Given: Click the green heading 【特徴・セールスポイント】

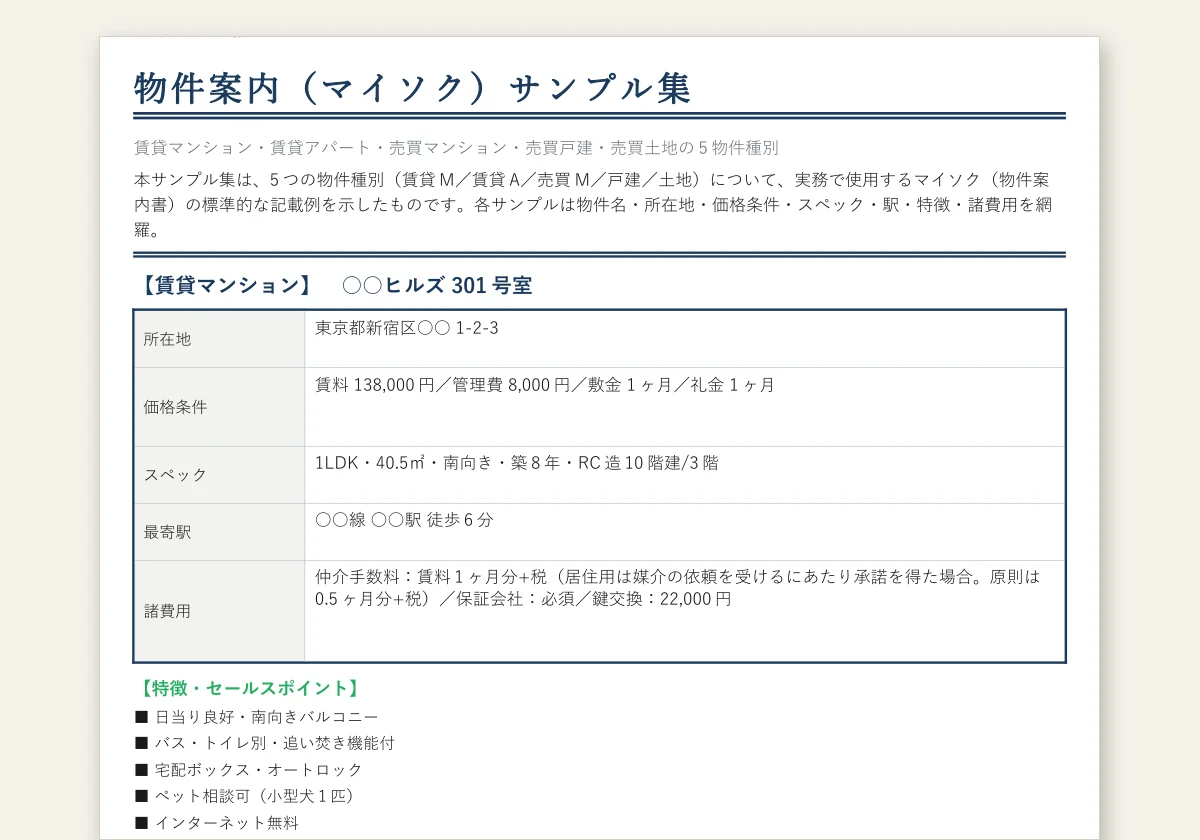Looking at the screenshot, I should pos(247,688).
